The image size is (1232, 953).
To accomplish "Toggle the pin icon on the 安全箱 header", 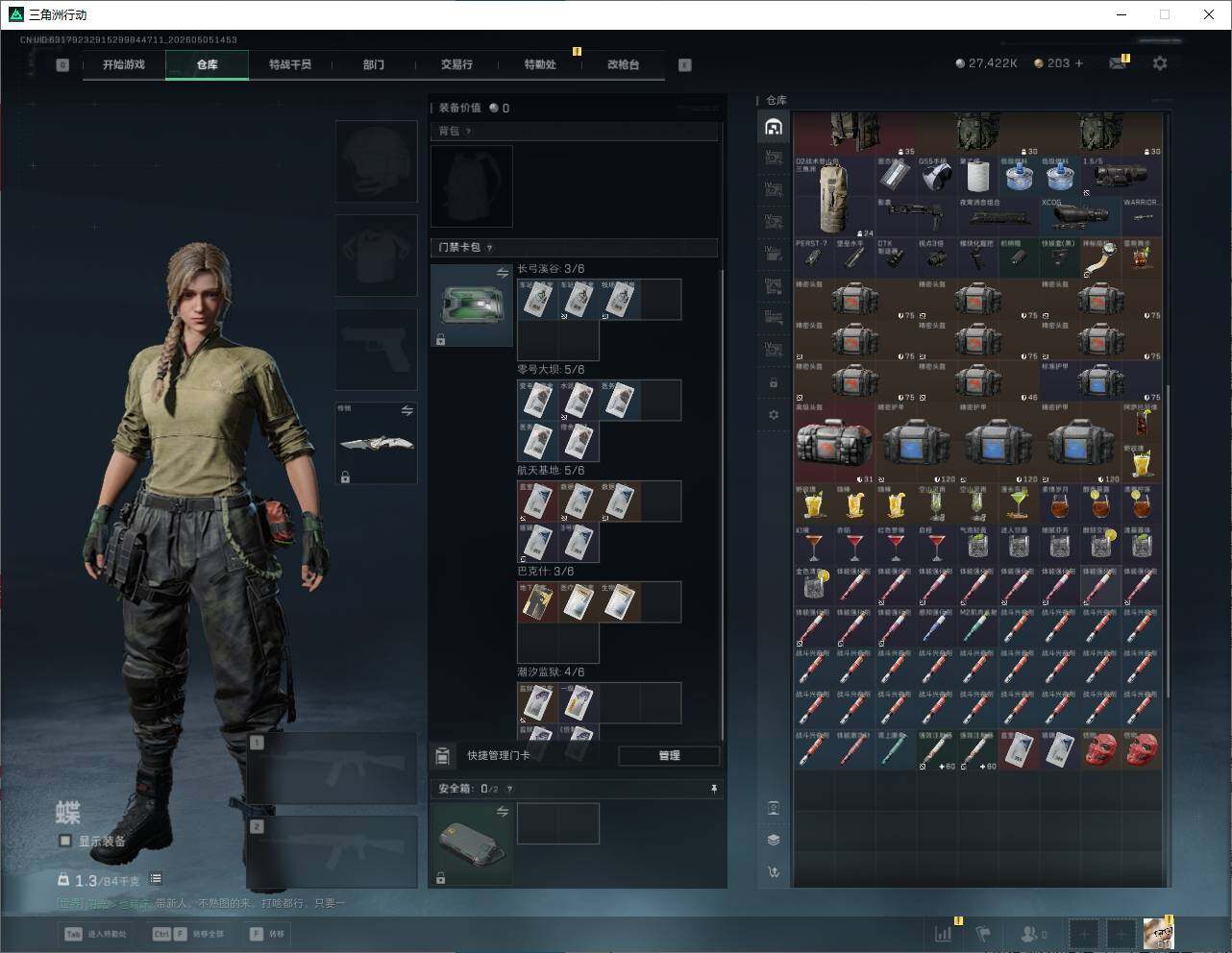I will (x=714, y=789).
